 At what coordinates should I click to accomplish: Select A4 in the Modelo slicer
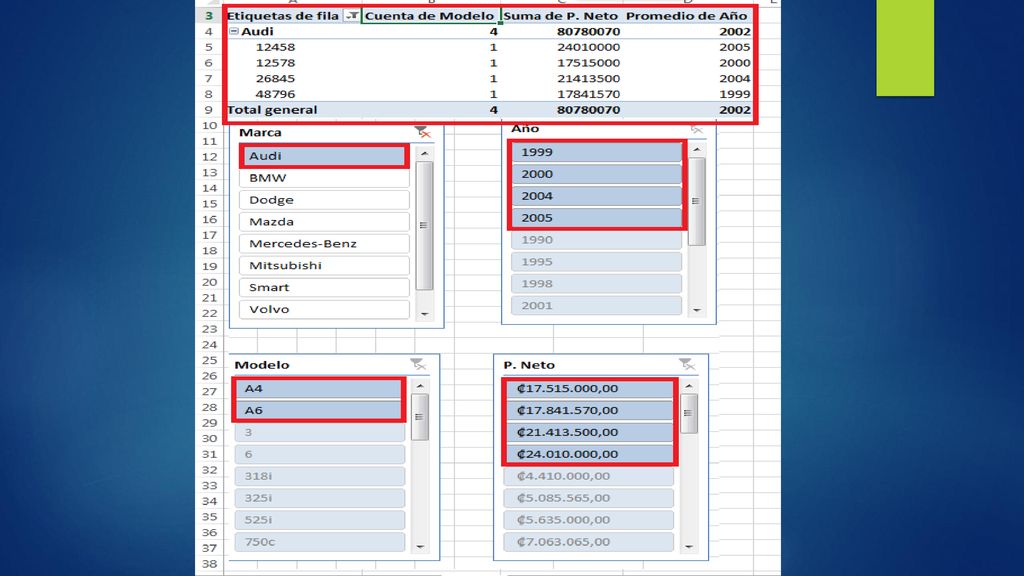point(320,389)
